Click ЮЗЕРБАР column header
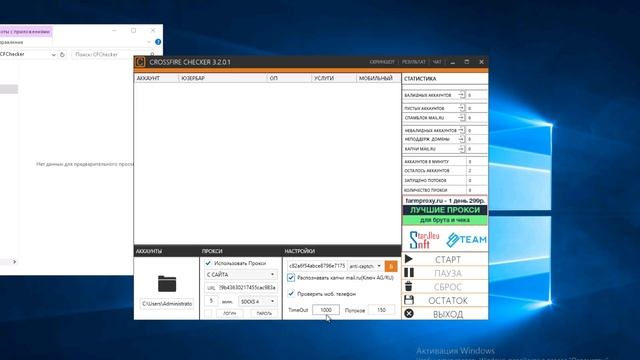The image size is (640, 360). pos(222,78)
